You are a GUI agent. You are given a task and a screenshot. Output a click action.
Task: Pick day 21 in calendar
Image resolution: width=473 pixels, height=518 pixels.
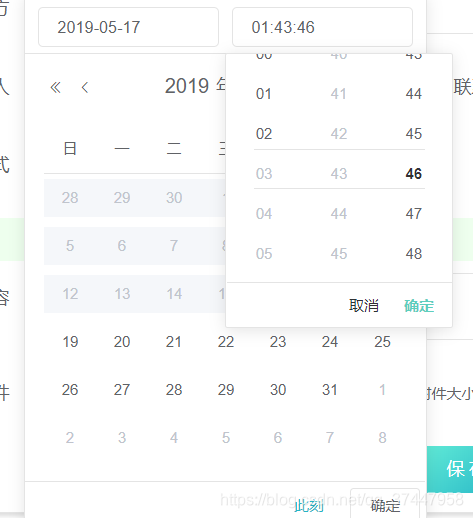click(x=174, y=342)
